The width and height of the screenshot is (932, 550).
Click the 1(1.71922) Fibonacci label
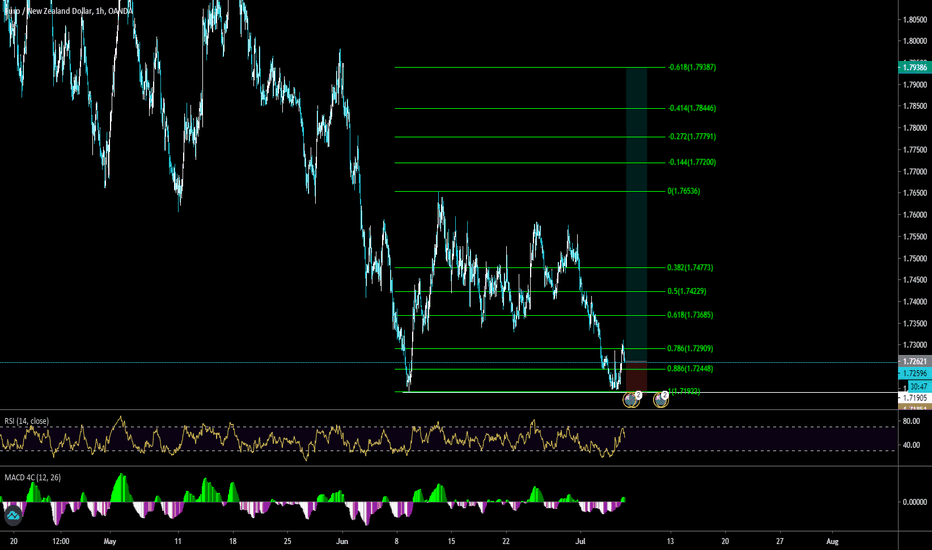684,391
